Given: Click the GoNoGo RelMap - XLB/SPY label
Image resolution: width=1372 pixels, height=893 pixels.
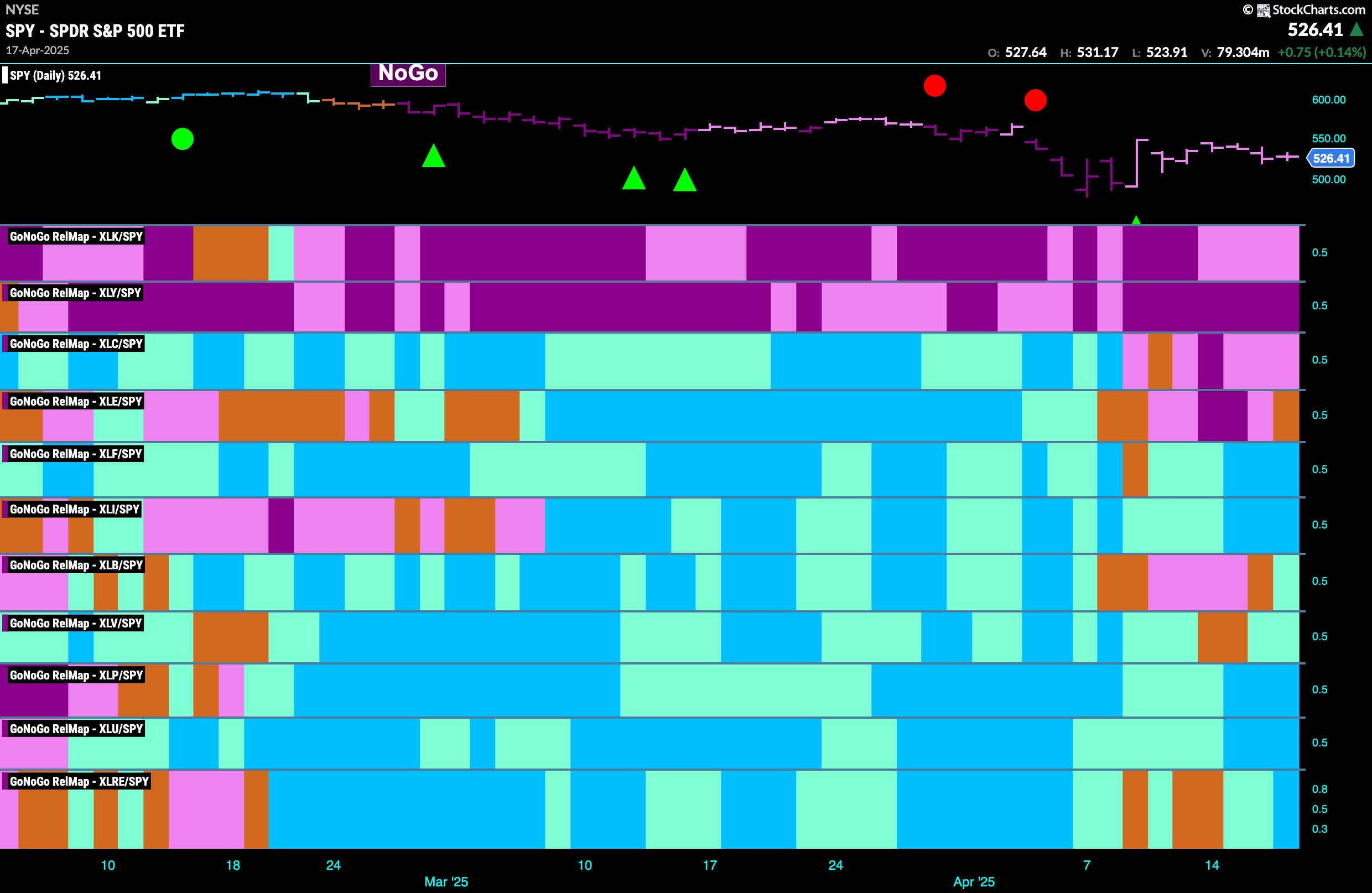Looking at the screenshot, I should [76, 565].
